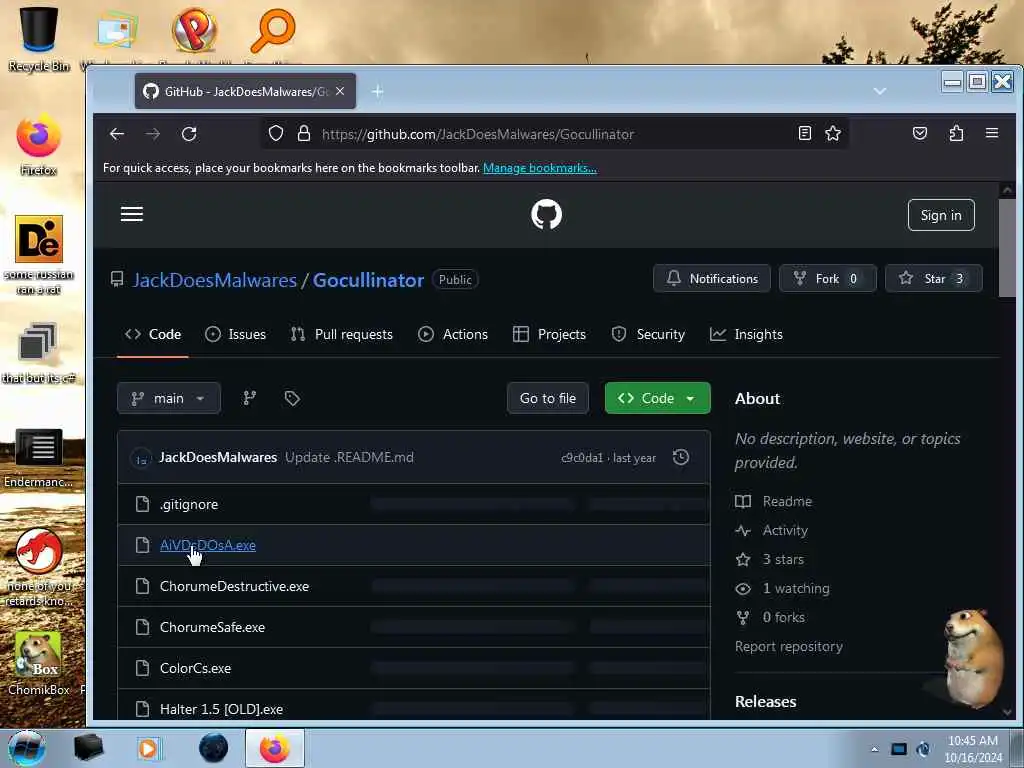The height and width of the screenshot is (768, 1024).
Task: Open the ColorCs.exe file
Action: pos(195,669)
